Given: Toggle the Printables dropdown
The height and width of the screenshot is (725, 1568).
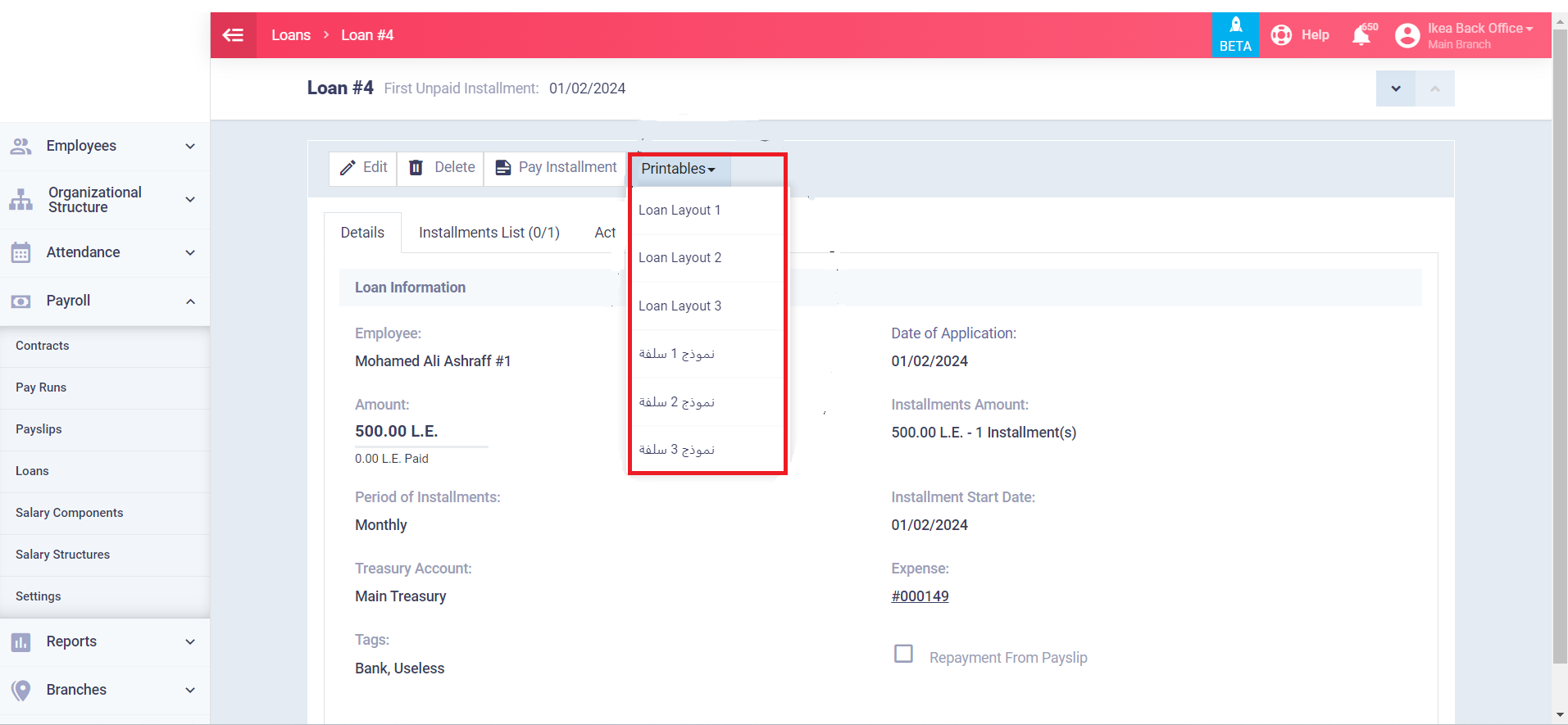Looking at the screenshot, I should click(679, 169).
